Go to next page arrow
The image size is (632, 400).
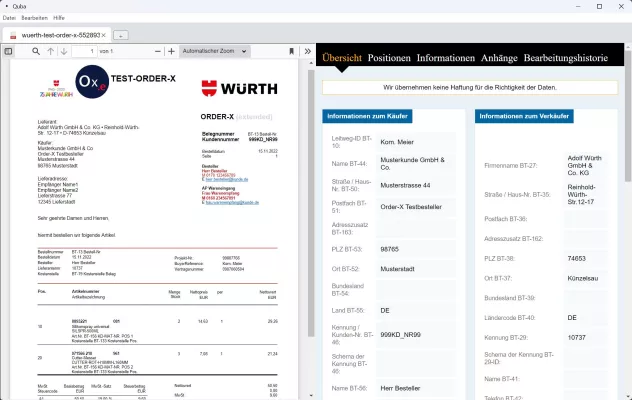click(64, 51)
